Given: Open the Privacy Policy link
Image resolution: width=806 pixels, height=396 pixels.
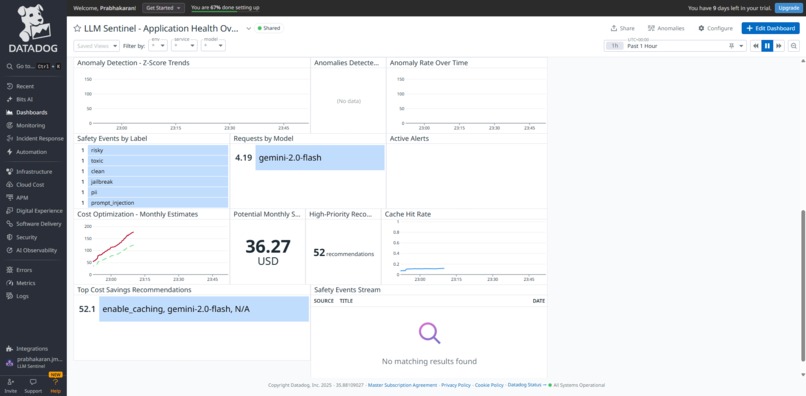Looking at the screenshot, I should (x=455, y=385).
